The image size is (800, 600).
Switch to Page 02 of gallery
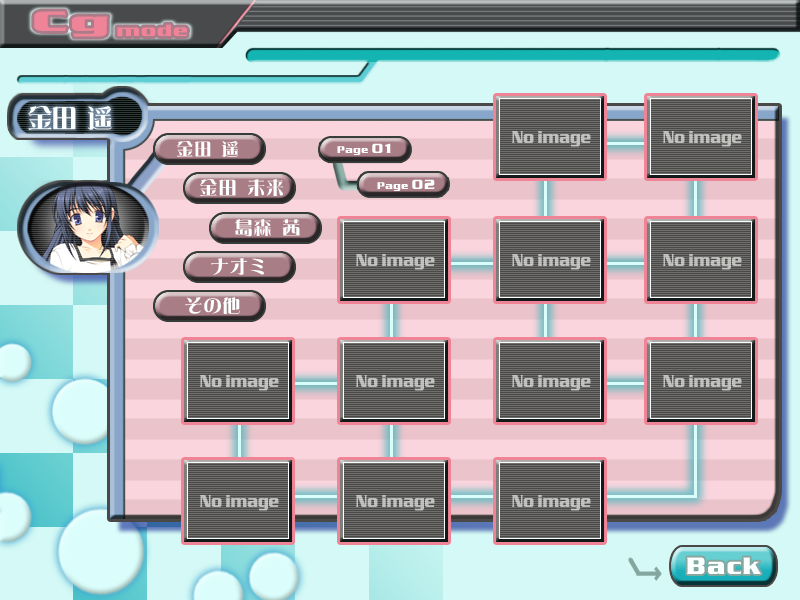click(x=403, y=184)
